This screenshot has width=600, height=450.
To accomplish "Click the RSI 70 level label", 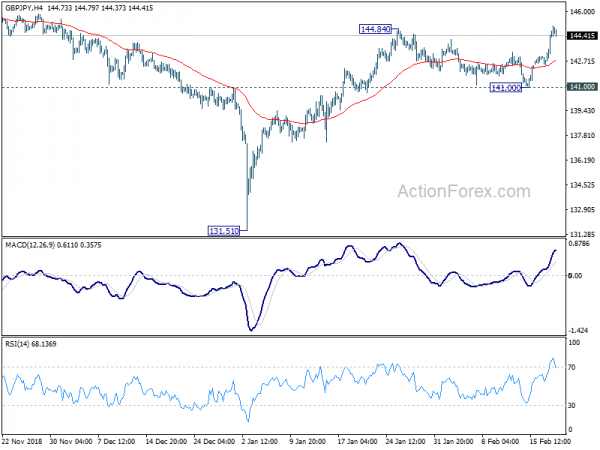I will (x=571, y=367).
